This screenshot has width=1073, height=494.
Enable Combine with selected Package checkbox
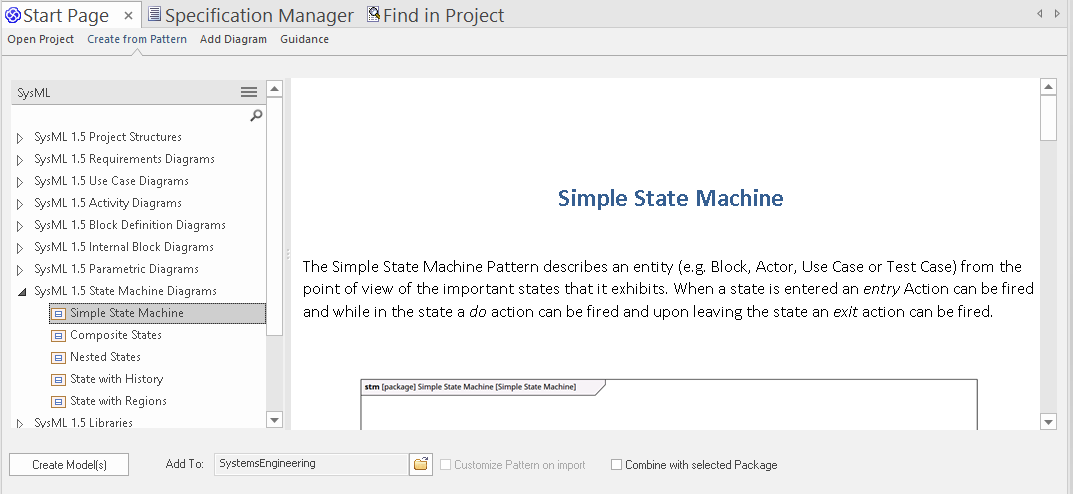pos(616,465)
